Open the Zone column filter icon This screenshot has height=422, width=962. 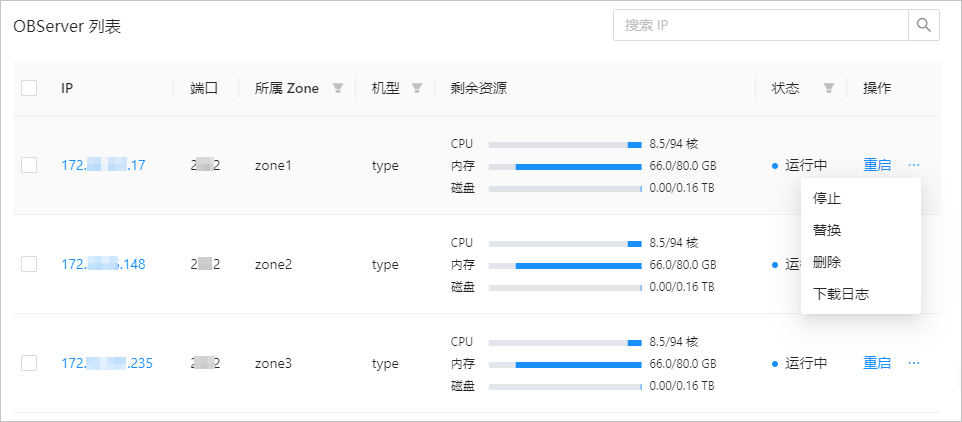(x=337, y=88)
